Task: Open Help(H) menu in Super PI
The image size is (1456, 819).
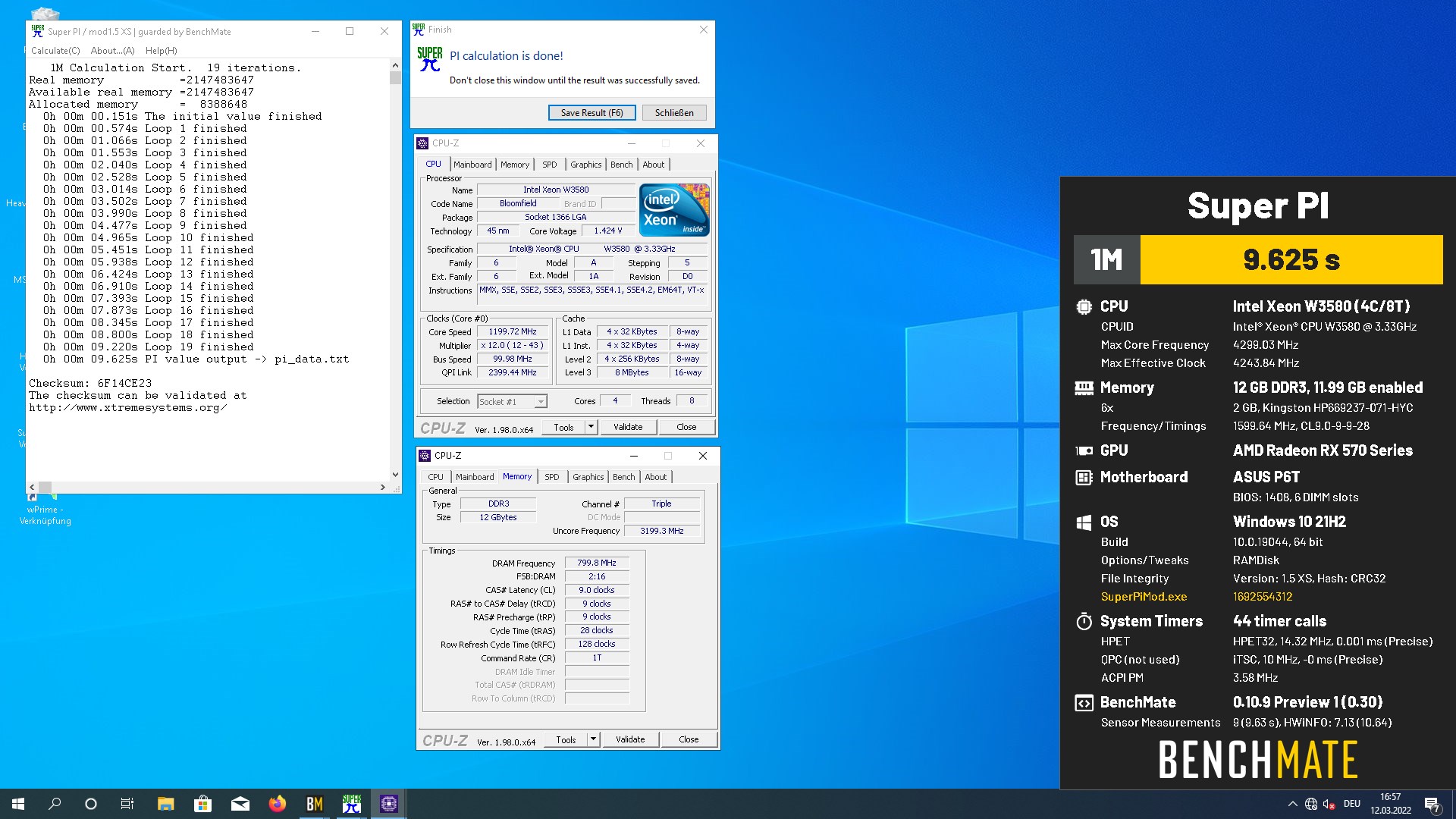Action: [161, 51]
